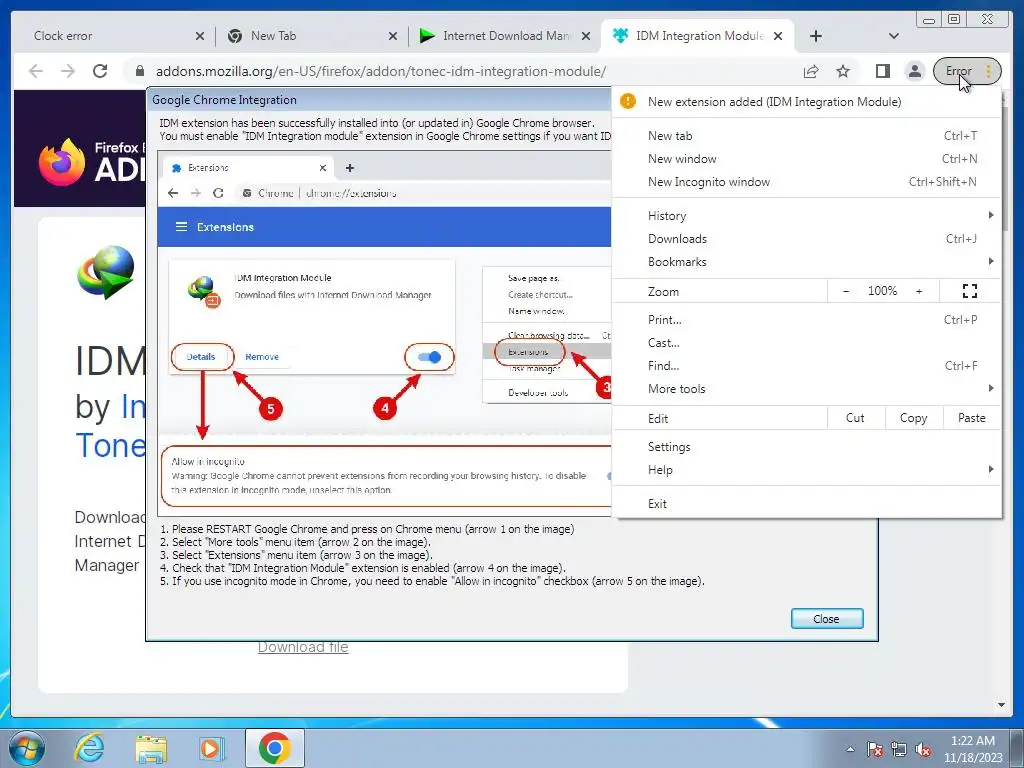Click the Chrome taskbar icon

[275, 748]
